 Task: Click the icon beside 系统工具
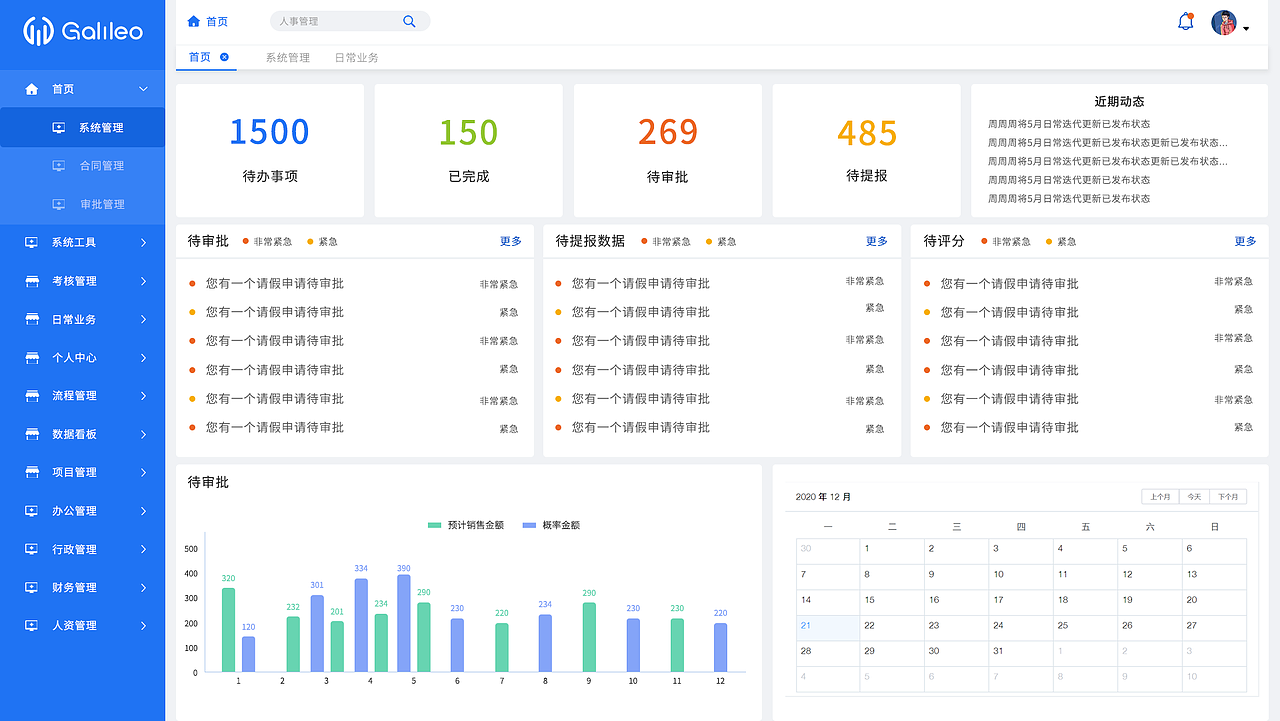click(x=32, y=243)
